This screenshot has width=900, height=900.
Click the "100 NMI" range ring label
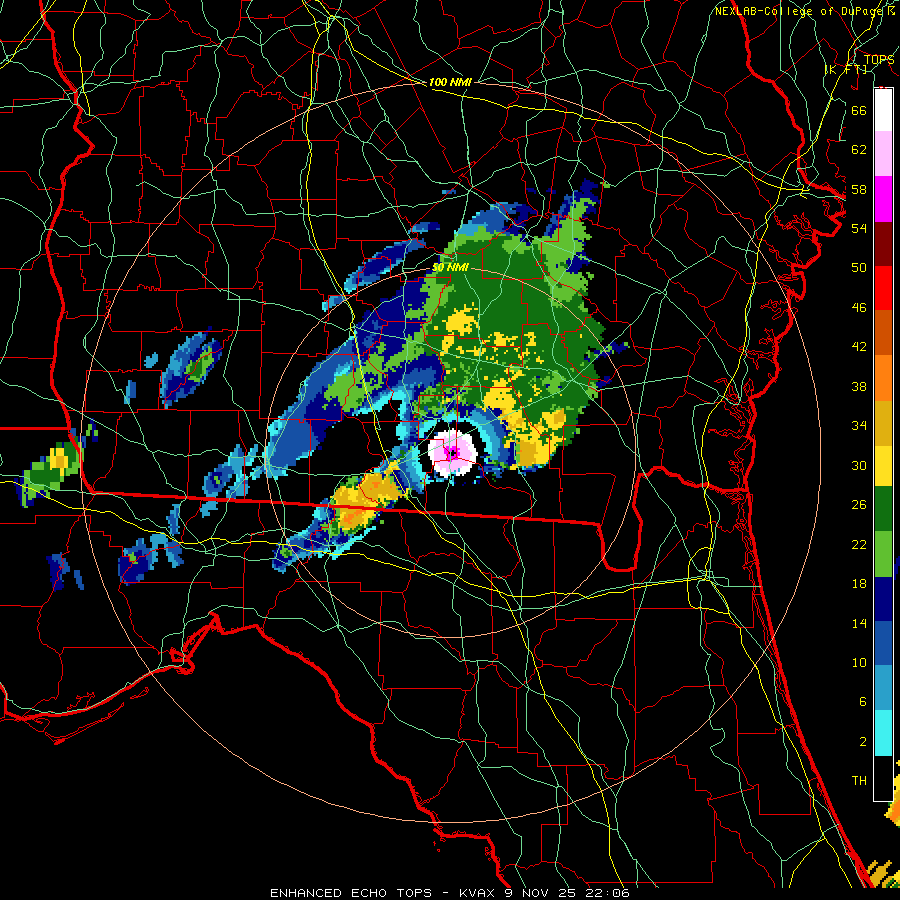pos(450,82)
